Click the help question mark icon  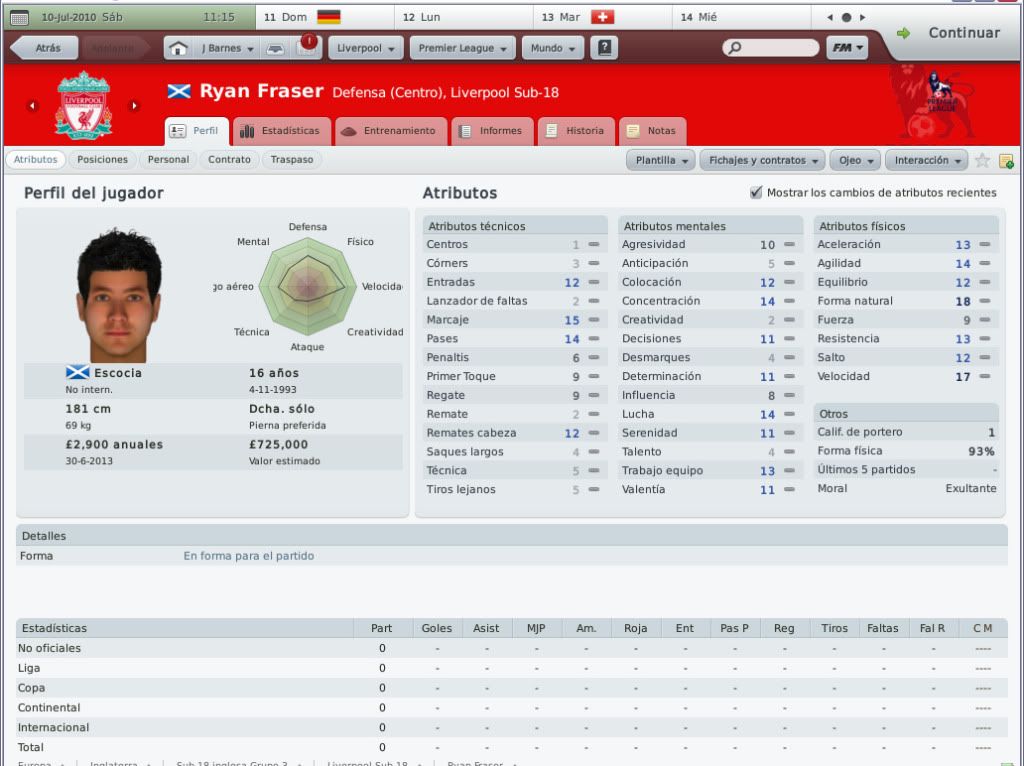pyautogui.click(x=604, y=48)
